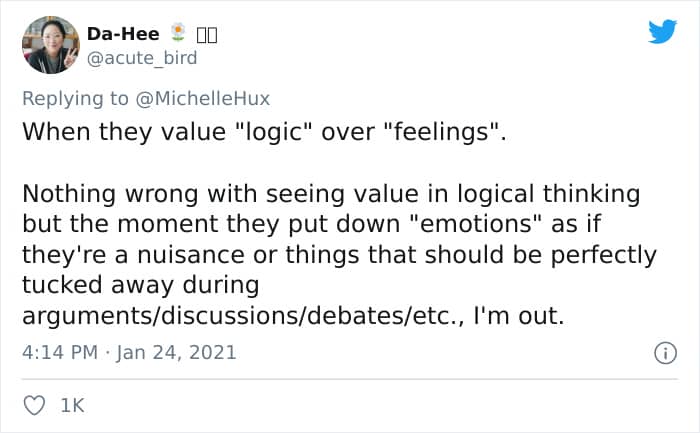Click the text "tucked away during"
700x433 pixels.
click(x=140, y=285)
